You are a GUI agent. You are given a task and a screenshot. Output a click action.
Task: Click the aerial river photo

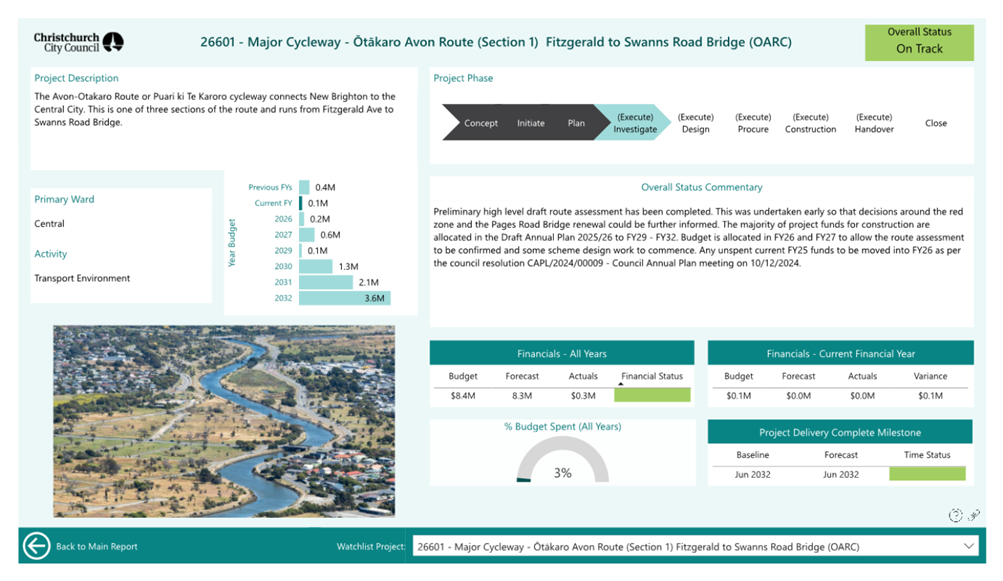(x=224, y=421)
